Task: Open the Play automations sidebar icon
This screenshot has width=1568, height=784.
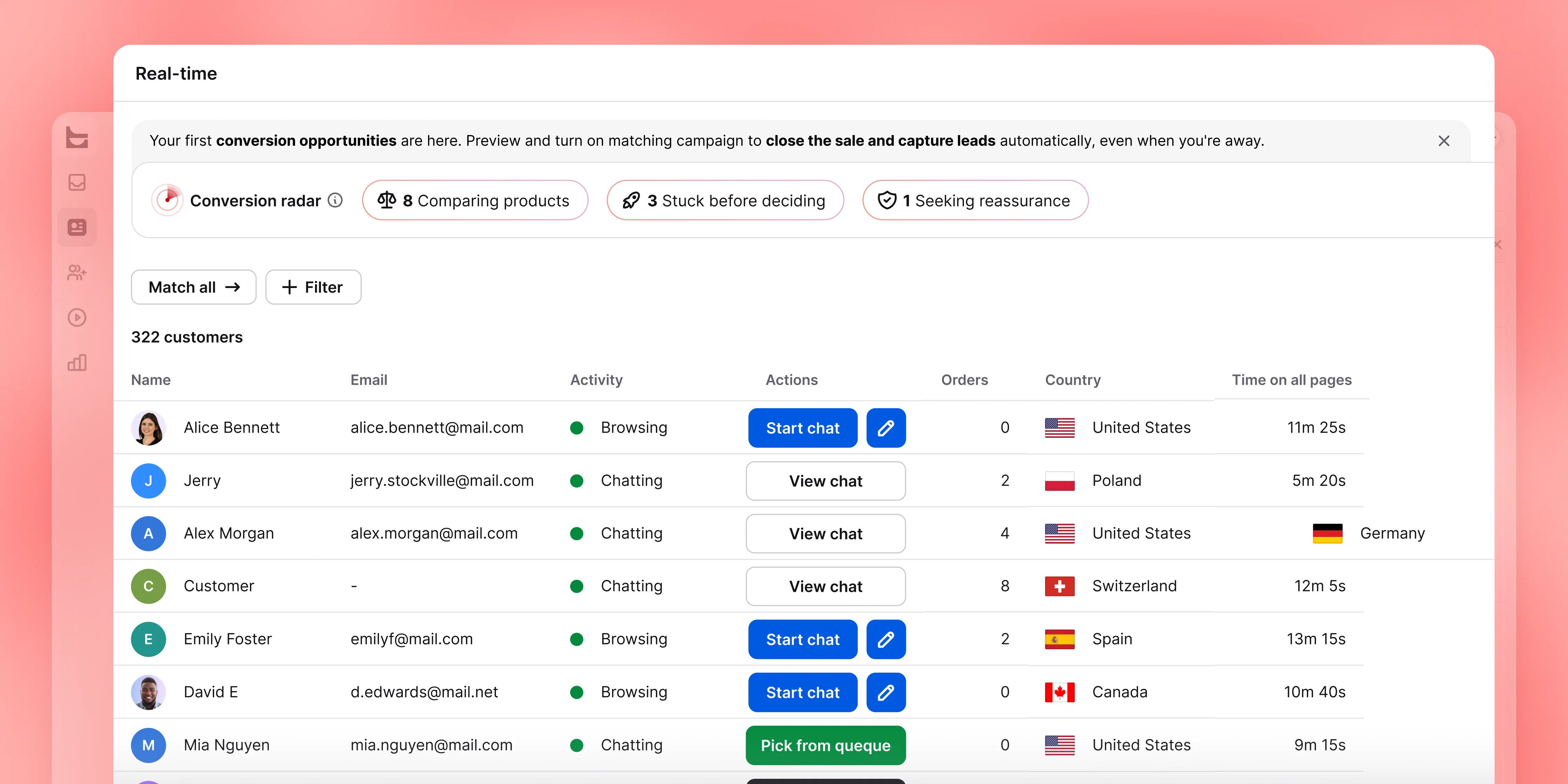Action: 77,317
